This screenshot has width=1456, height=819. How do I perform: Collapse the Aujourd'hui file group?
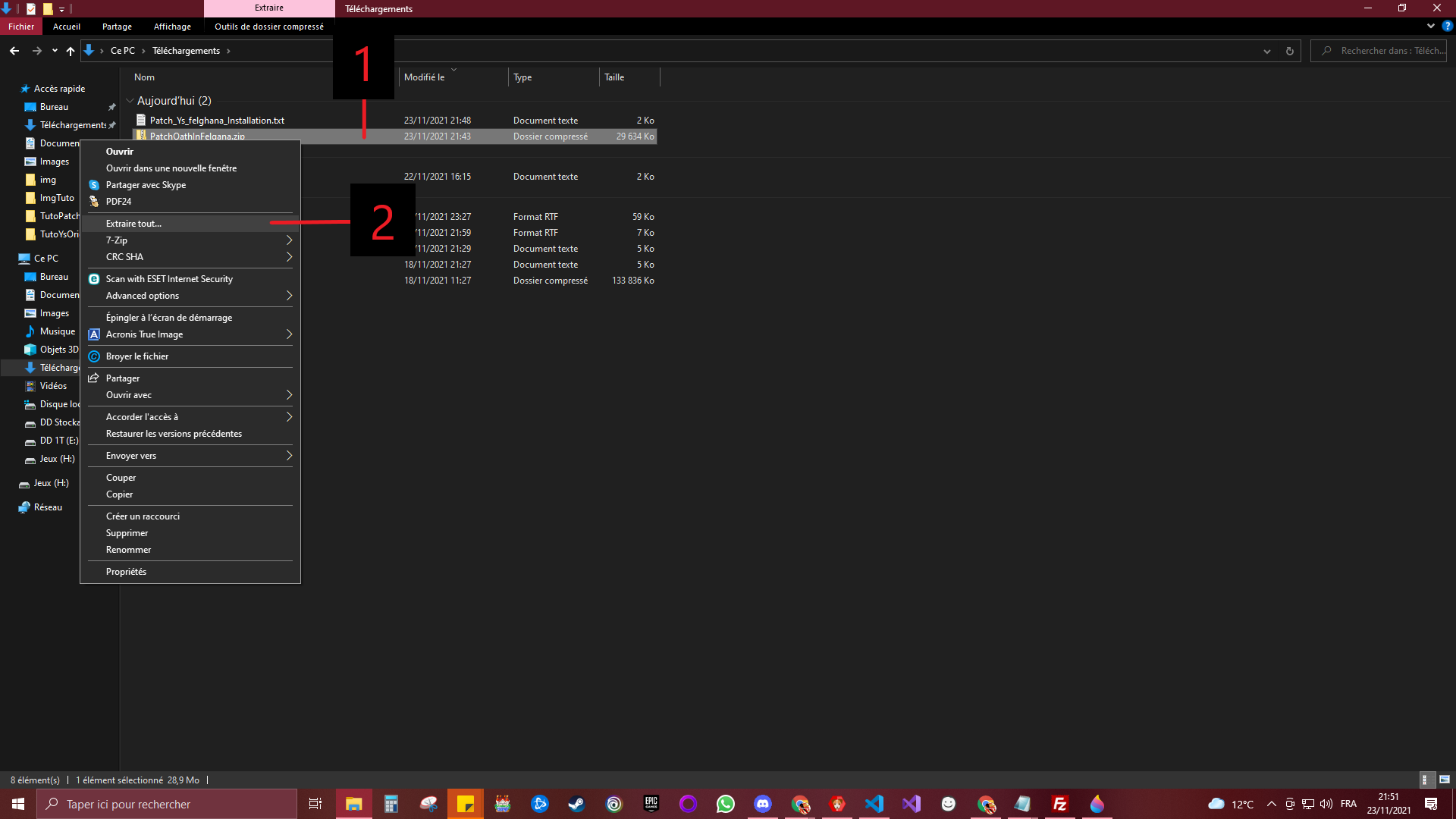[130, 101]
